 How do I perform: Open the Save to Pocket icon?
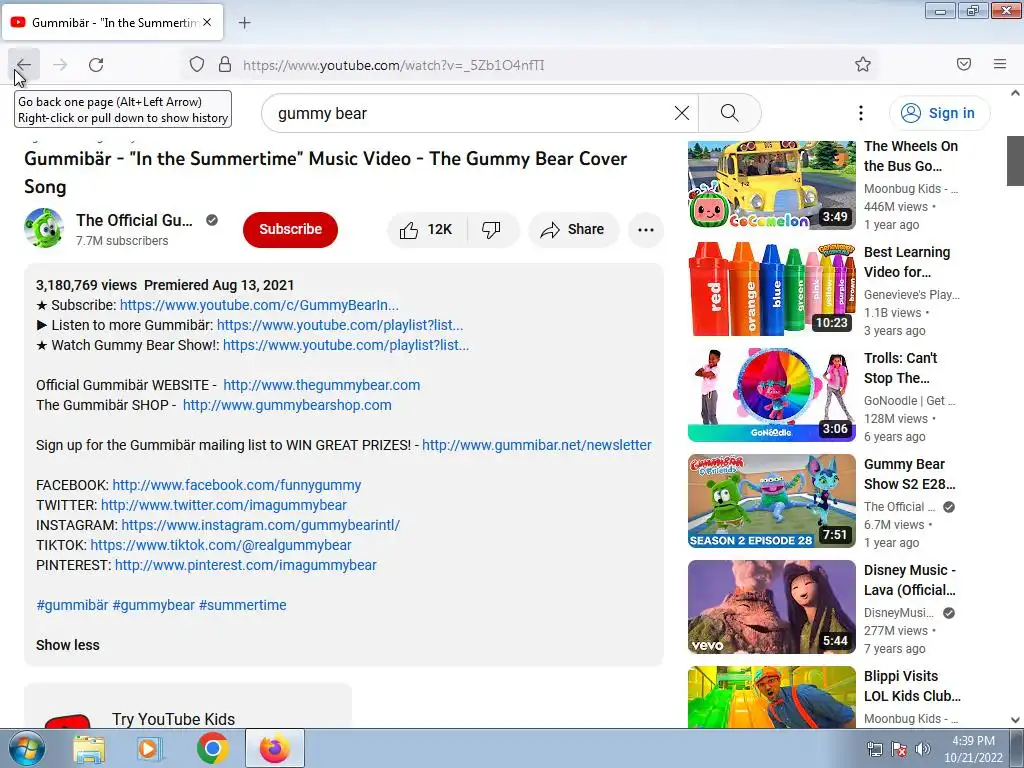coord(964,64)
